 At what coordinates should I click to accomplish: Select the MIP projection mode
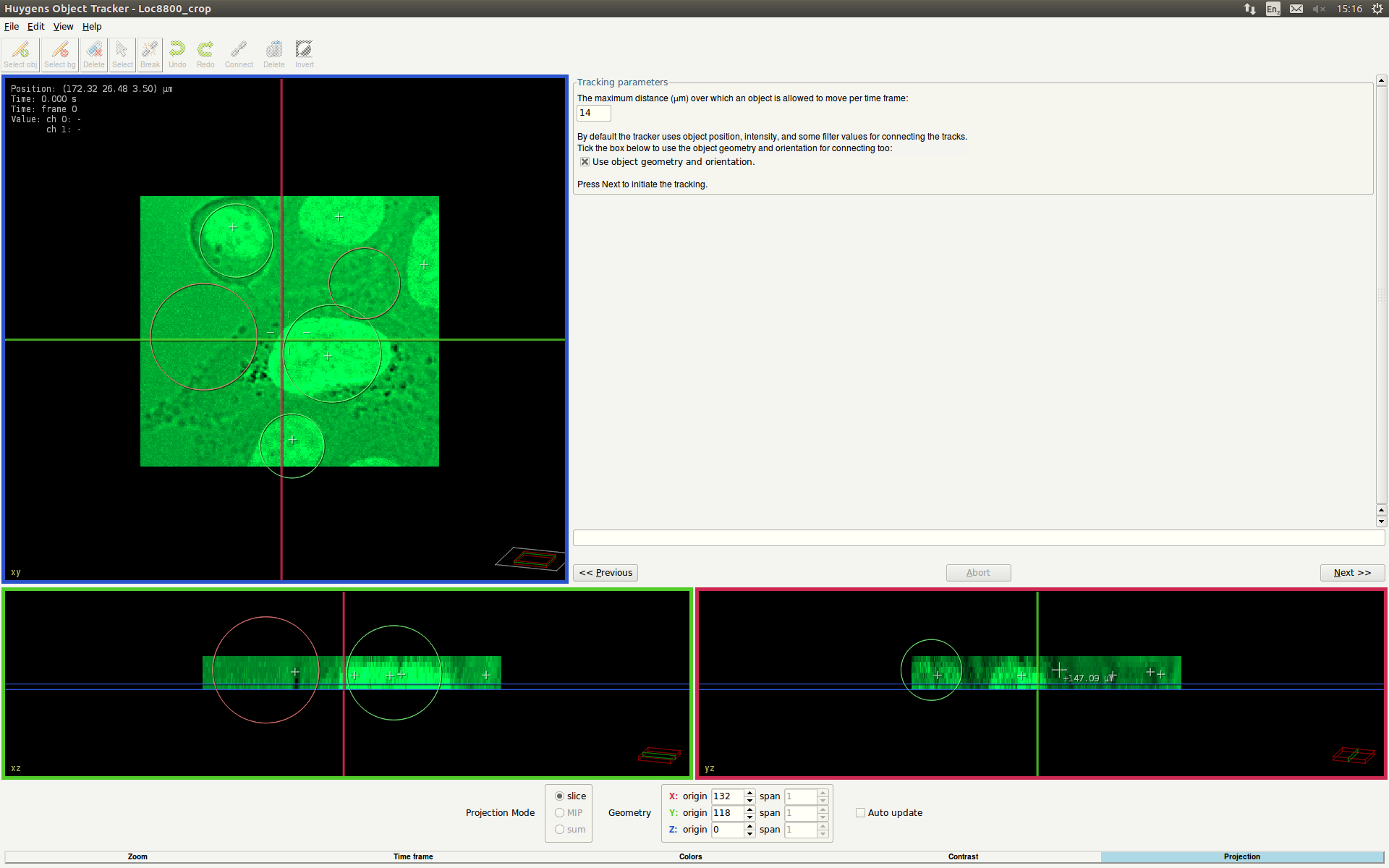pos(559,813)
